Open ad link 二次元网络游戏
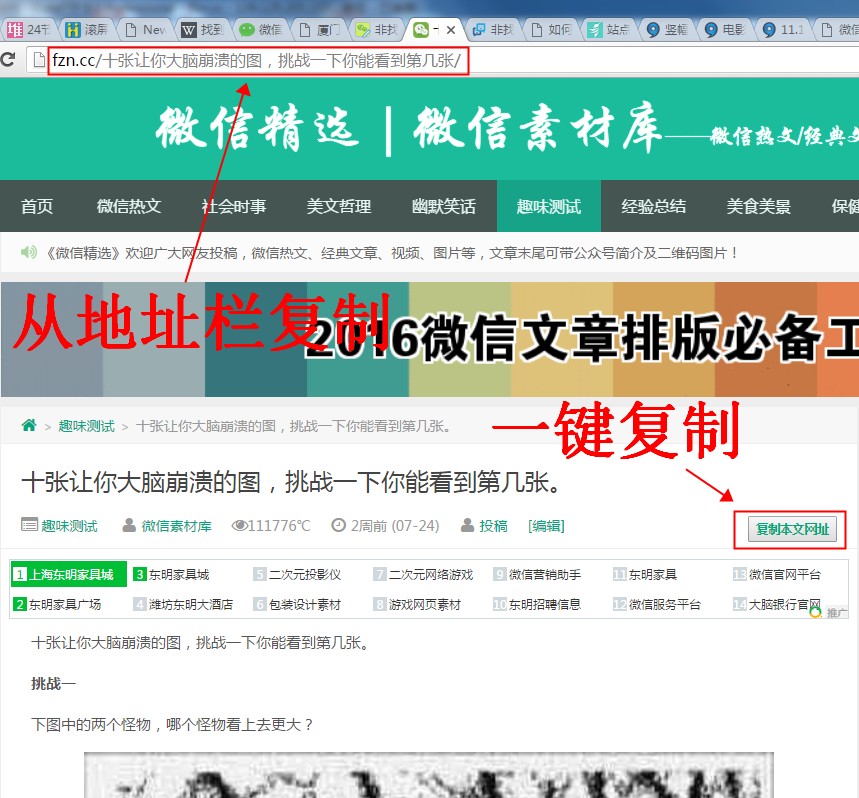Viewport: 859px width, 798px height. pyautogui.click(x=431, y=575)
